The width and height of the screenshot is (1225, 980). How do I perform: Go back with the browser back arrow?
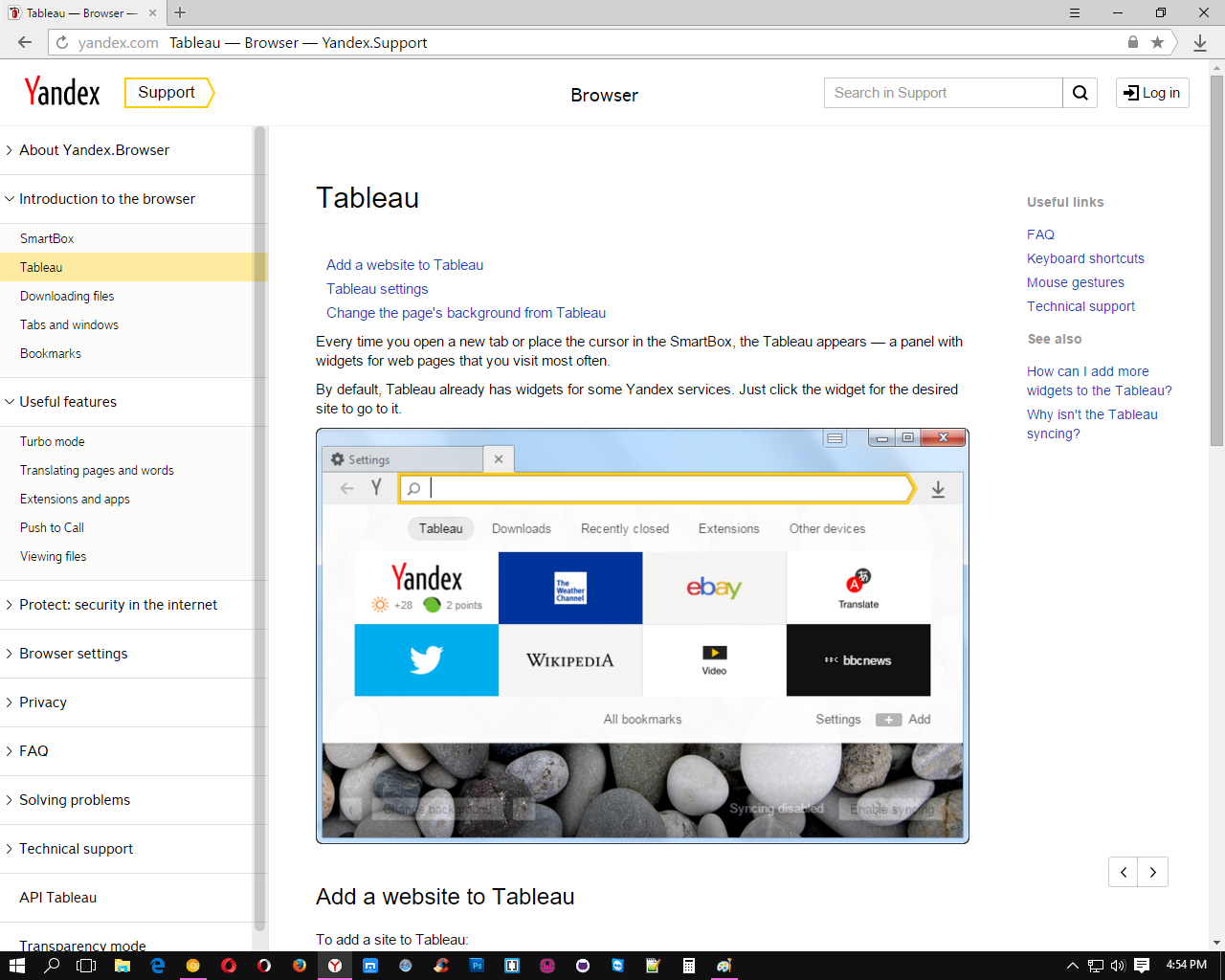coord(25,42)
